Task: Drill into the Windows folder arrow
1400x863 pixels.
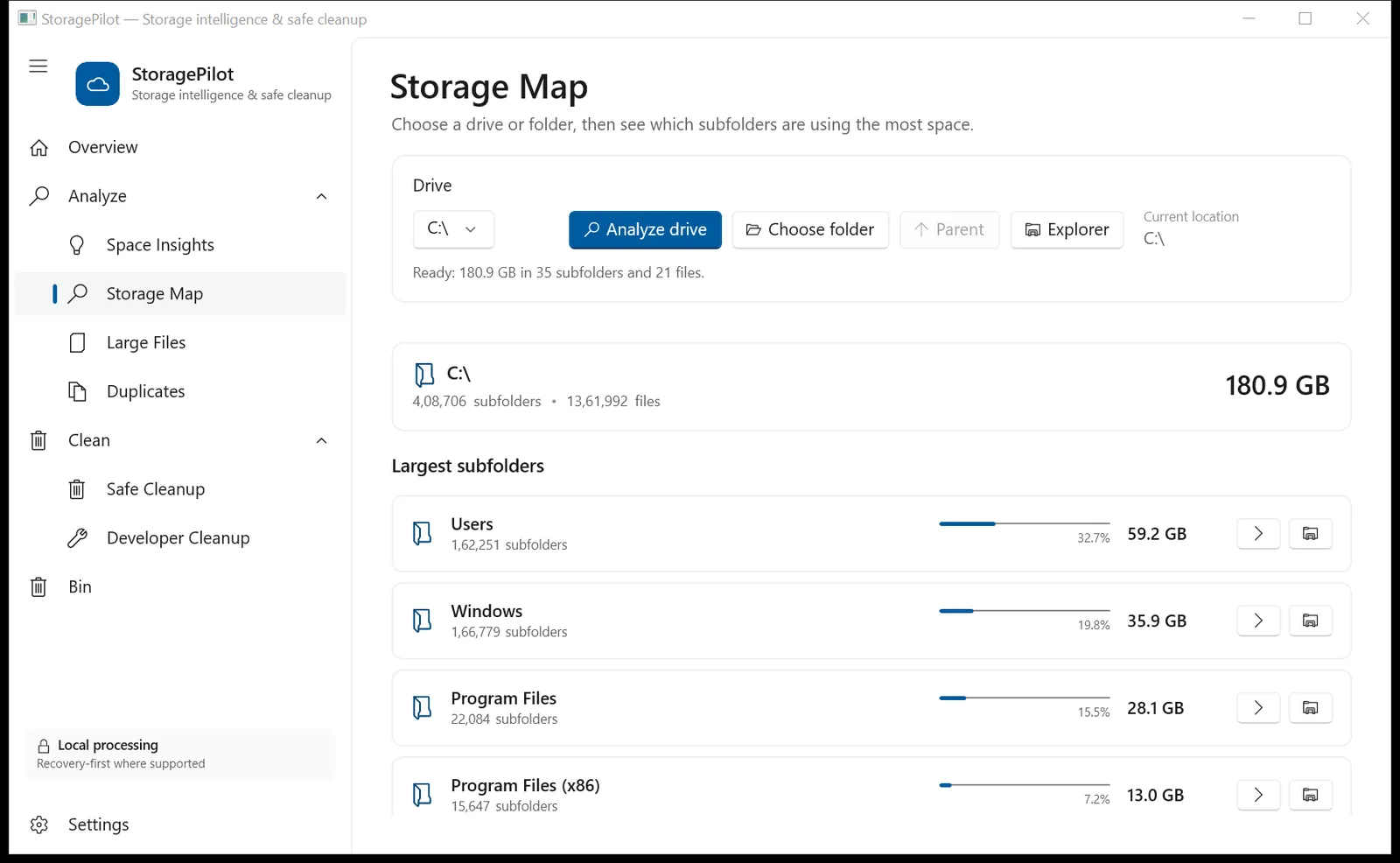Action: click(x=1258, y=621)
